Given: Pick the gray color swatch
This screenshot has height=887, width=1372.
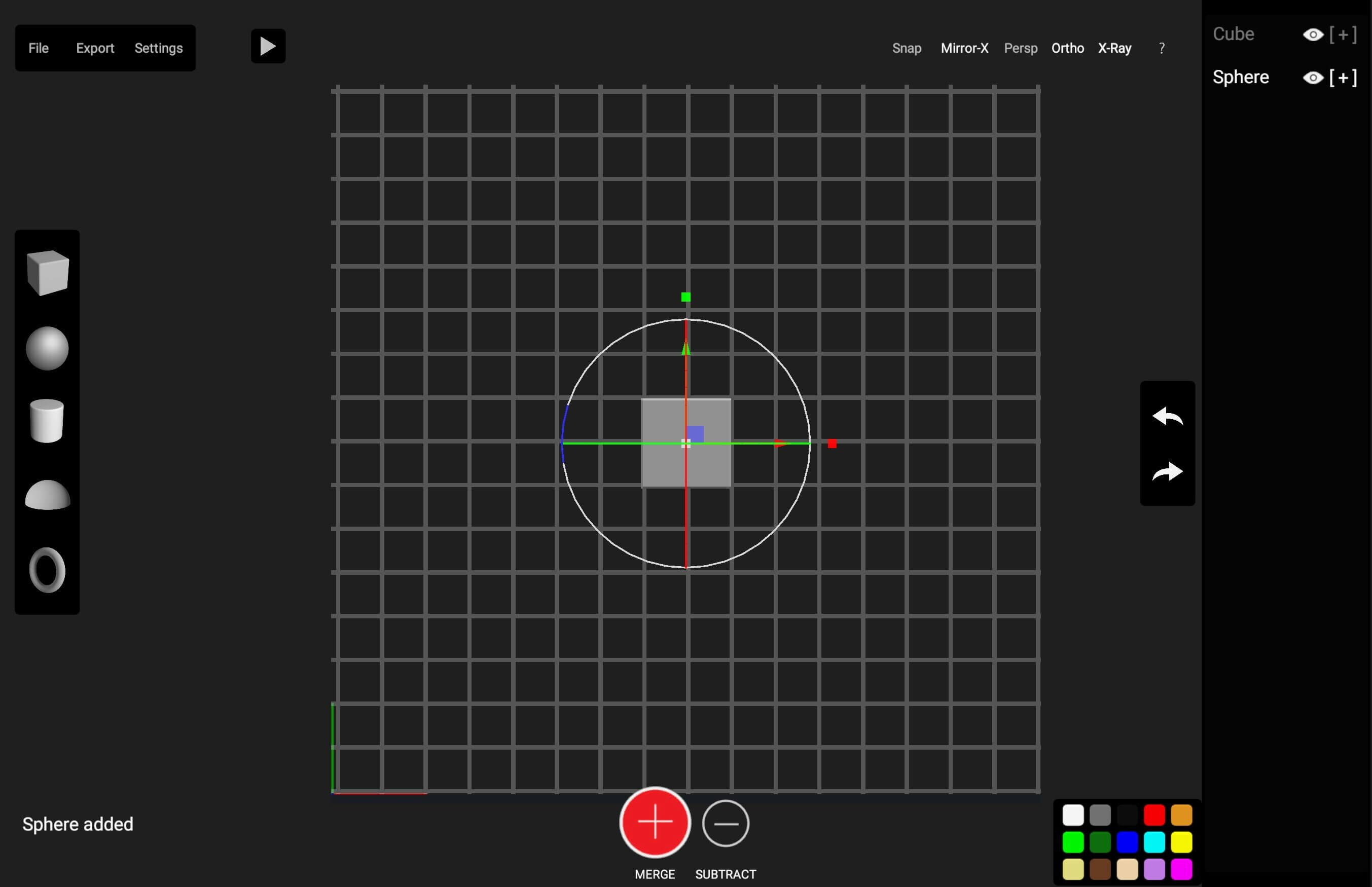Looking at the screenshot, I should pos(1100,815).
